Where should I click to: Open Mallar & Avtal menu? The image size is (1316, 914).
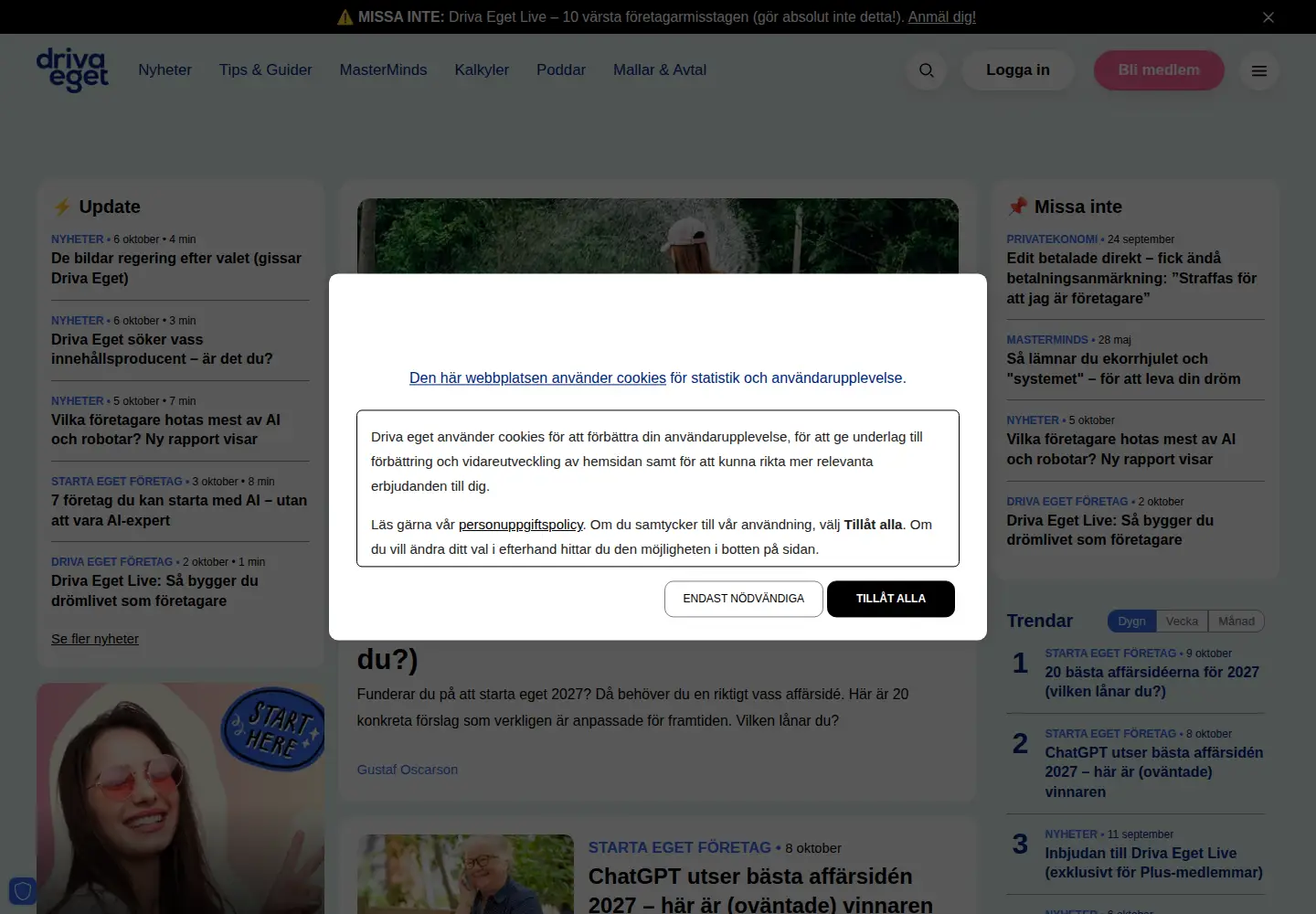coord(660,70)
